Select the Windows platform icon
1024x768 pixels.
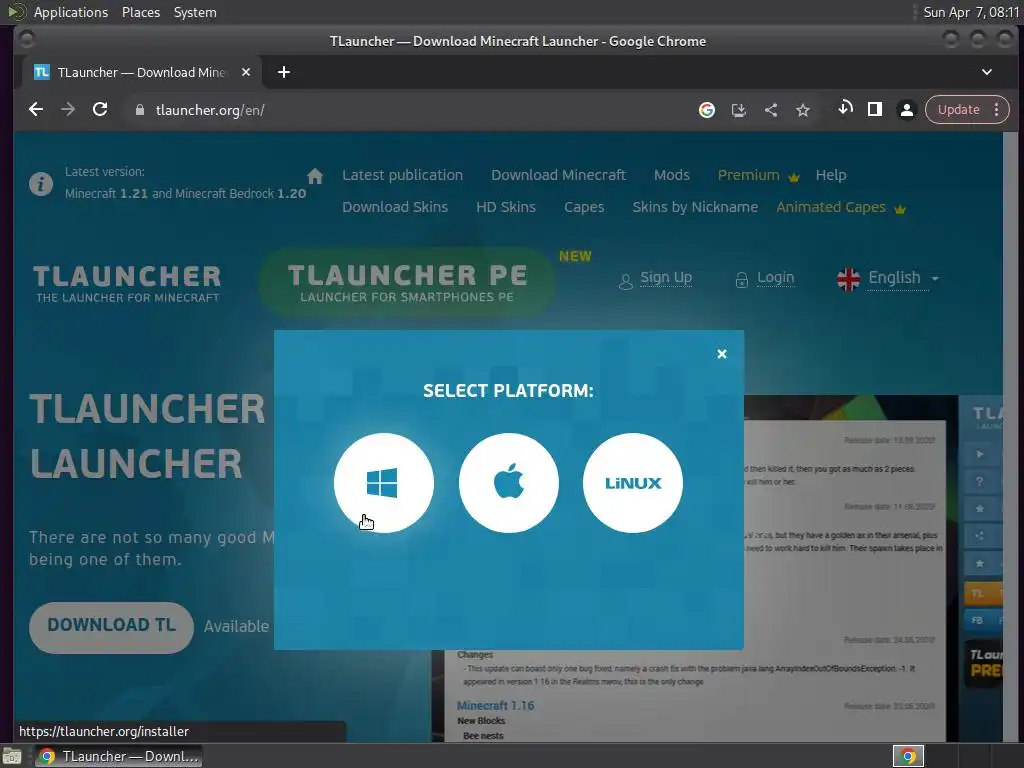coord(383,483)
